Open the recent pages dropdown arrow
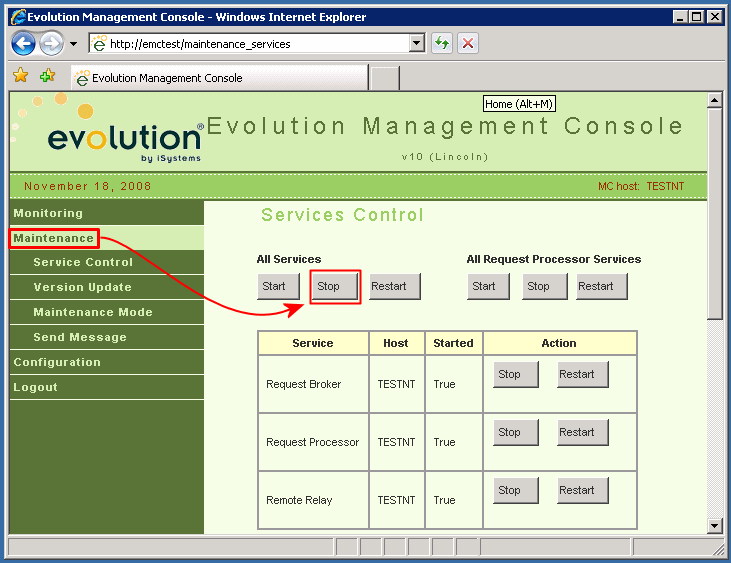731x563 pixels. [x=73, y=44]
